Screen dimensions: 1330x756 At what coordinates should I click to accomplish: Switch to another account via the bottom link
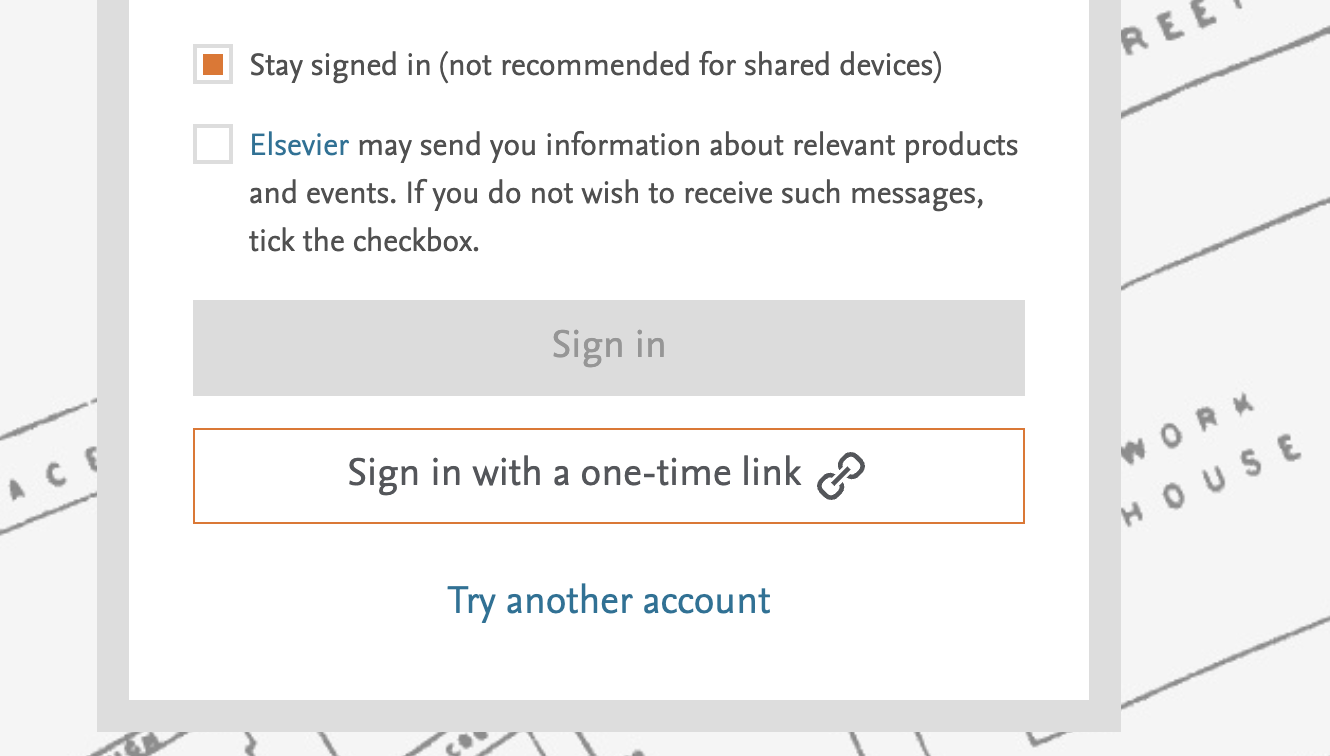tap(608, 600)
